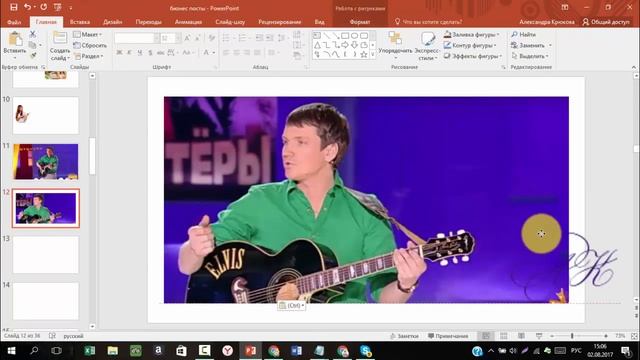Screen dimensions: 640x360
Task: Select the rectangle shape in shapes gallery
Action: pos(345,36)
